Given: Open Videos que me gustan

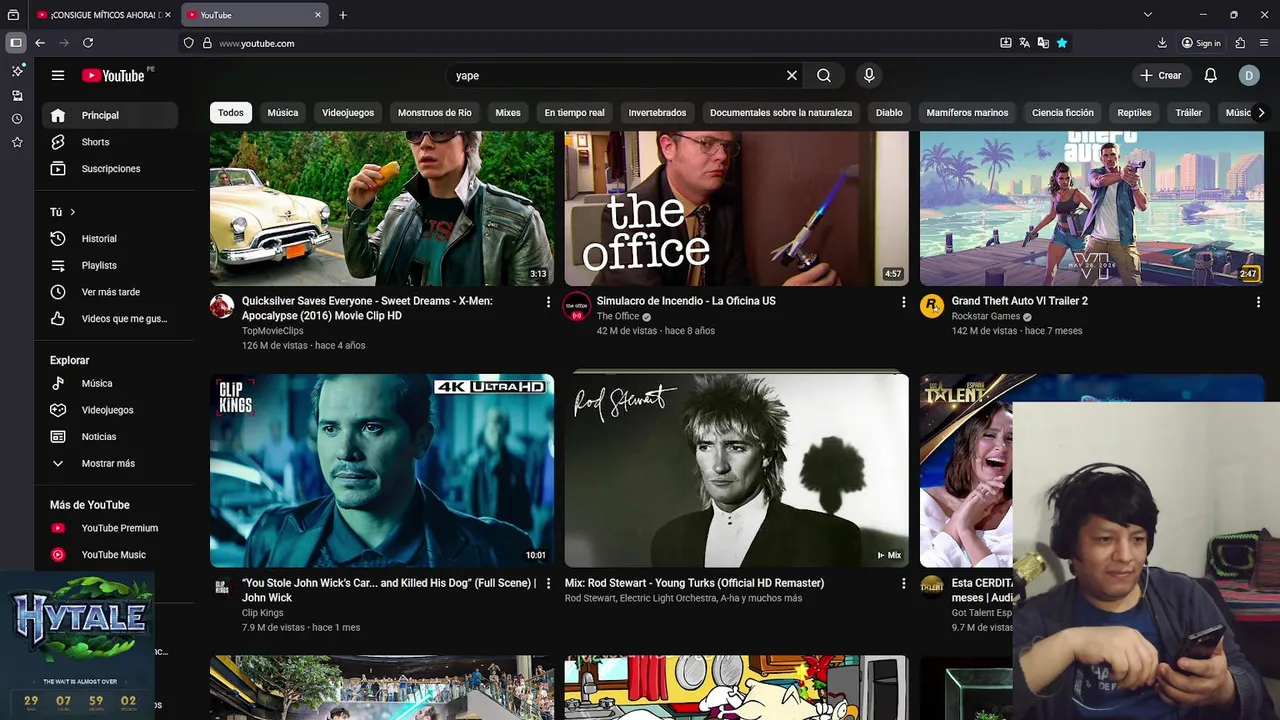Looking at the screenshot, I should coord(110,319).
